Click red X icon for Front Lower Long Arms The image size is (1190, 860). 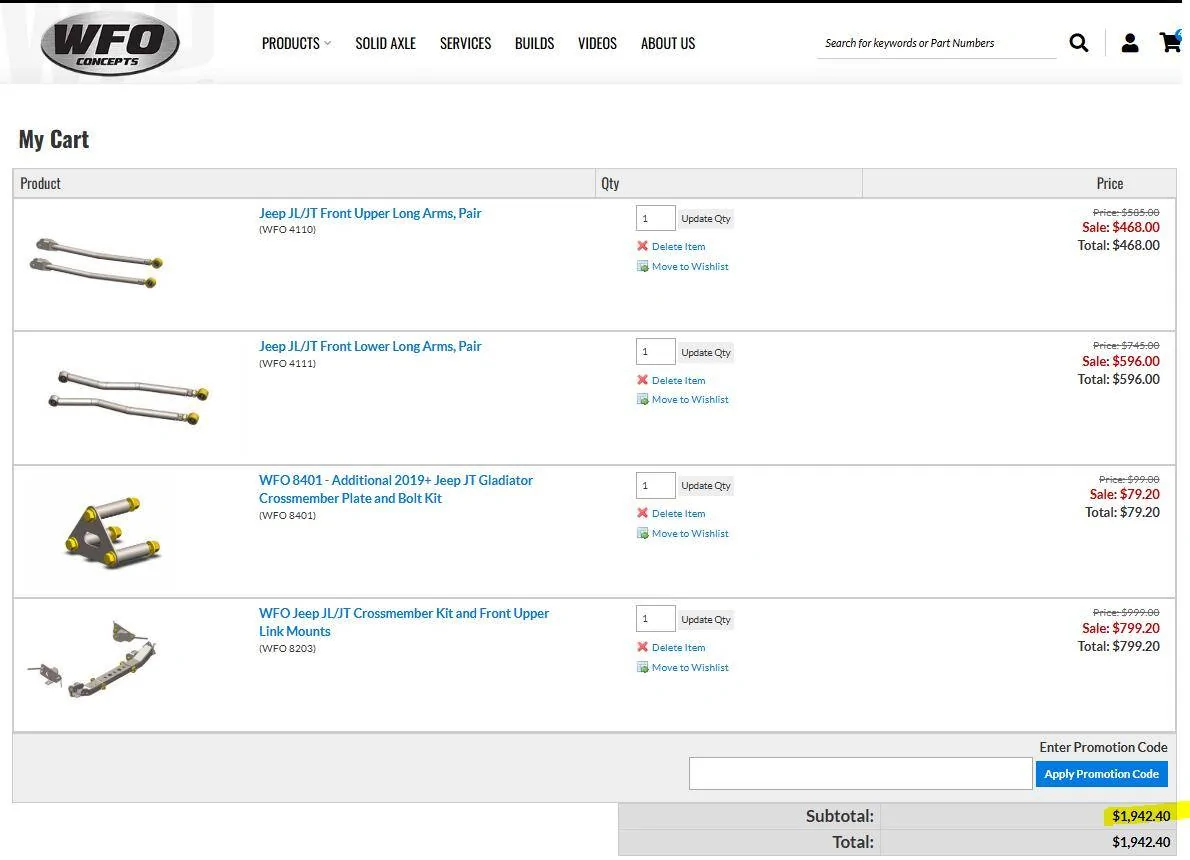(642, 380)
